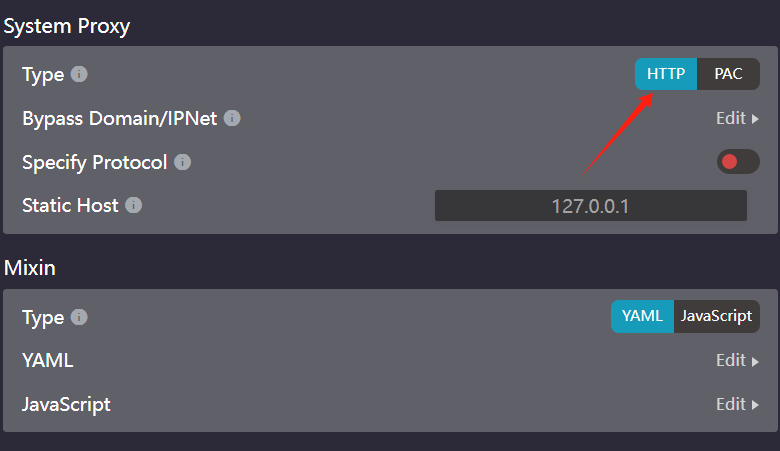Image resolution: width=780 pixels, height=451 pixels.
Task: Click info icon next to System Proxy Type
Action: click(79, 74)
